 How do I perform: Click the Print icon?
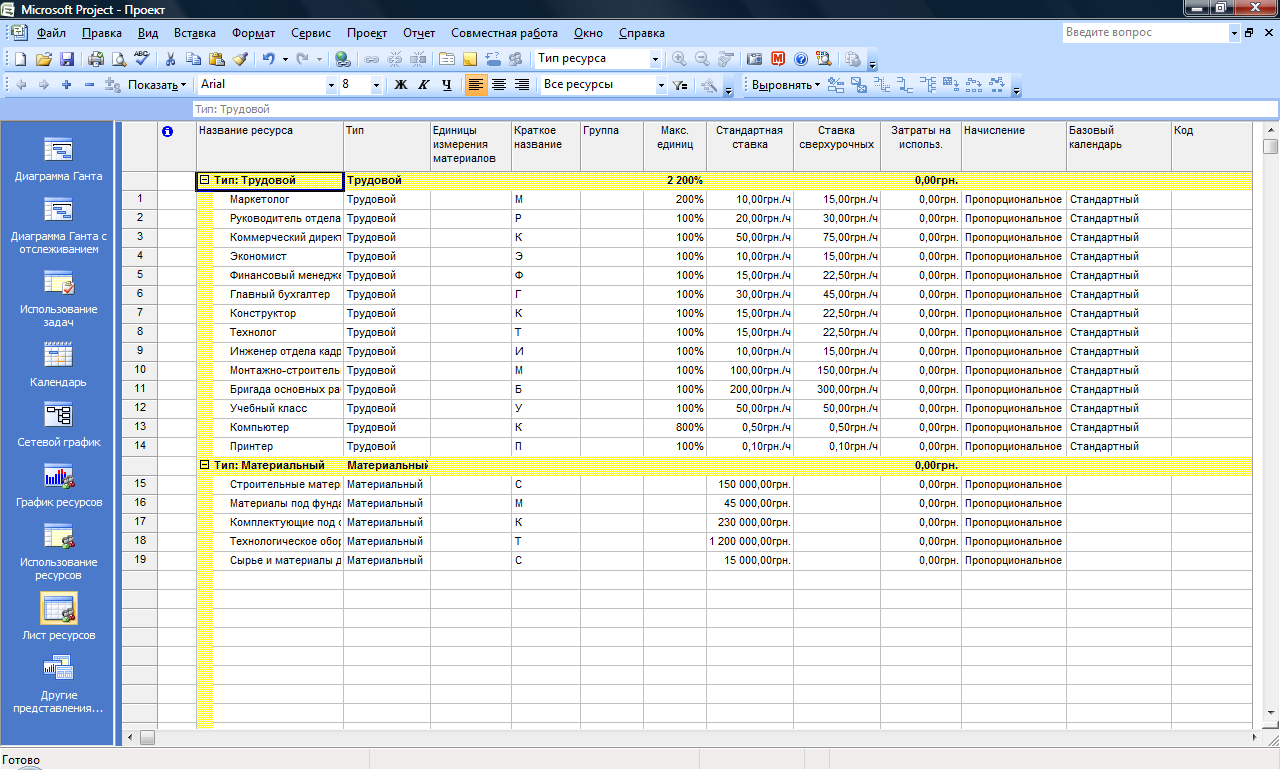pyautogui.click(x=96, y=59)
